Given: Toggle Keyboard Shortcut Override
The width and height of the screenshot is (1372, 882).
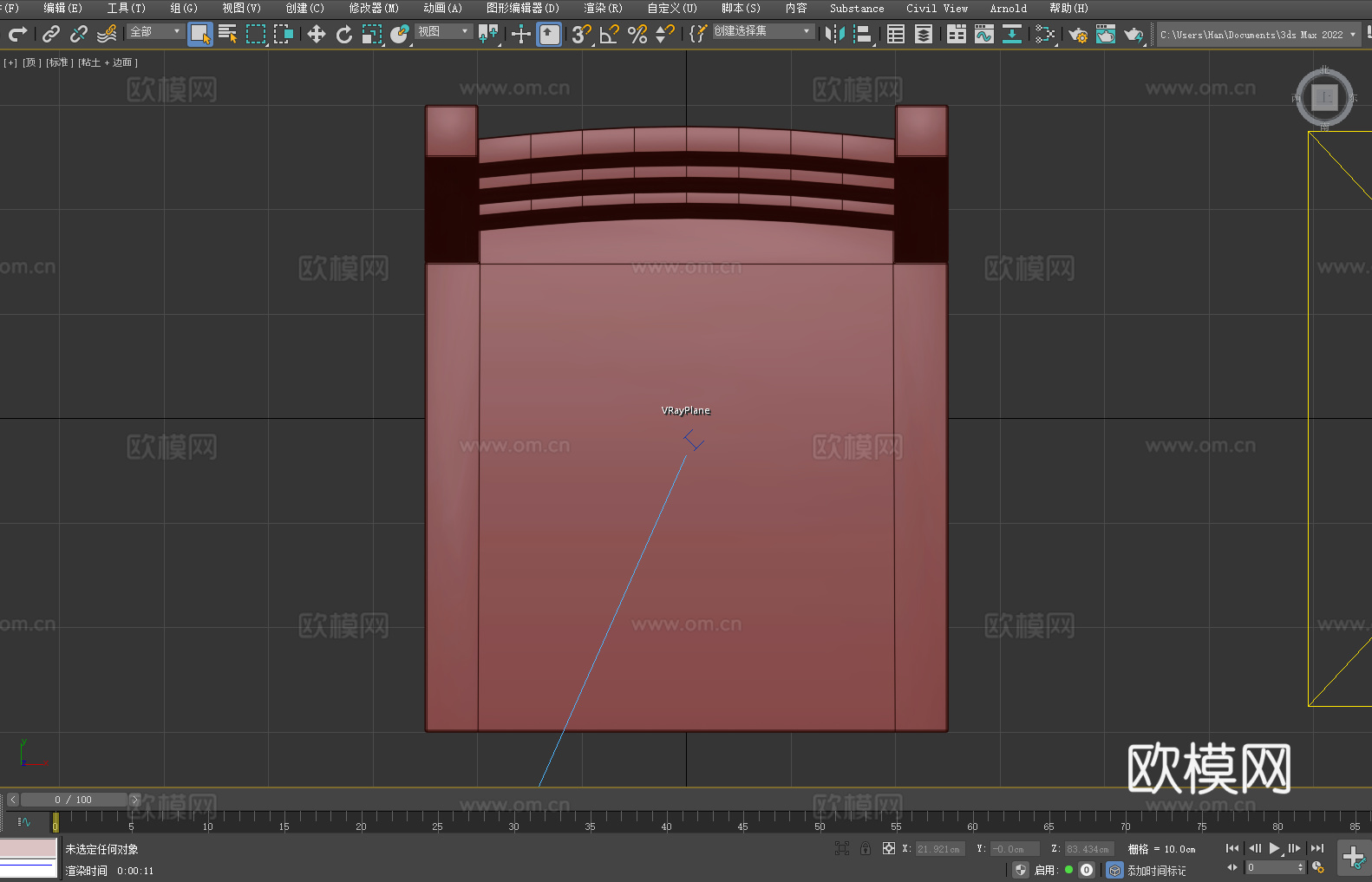Looking at the screenshot, I should tap(550, 34).
